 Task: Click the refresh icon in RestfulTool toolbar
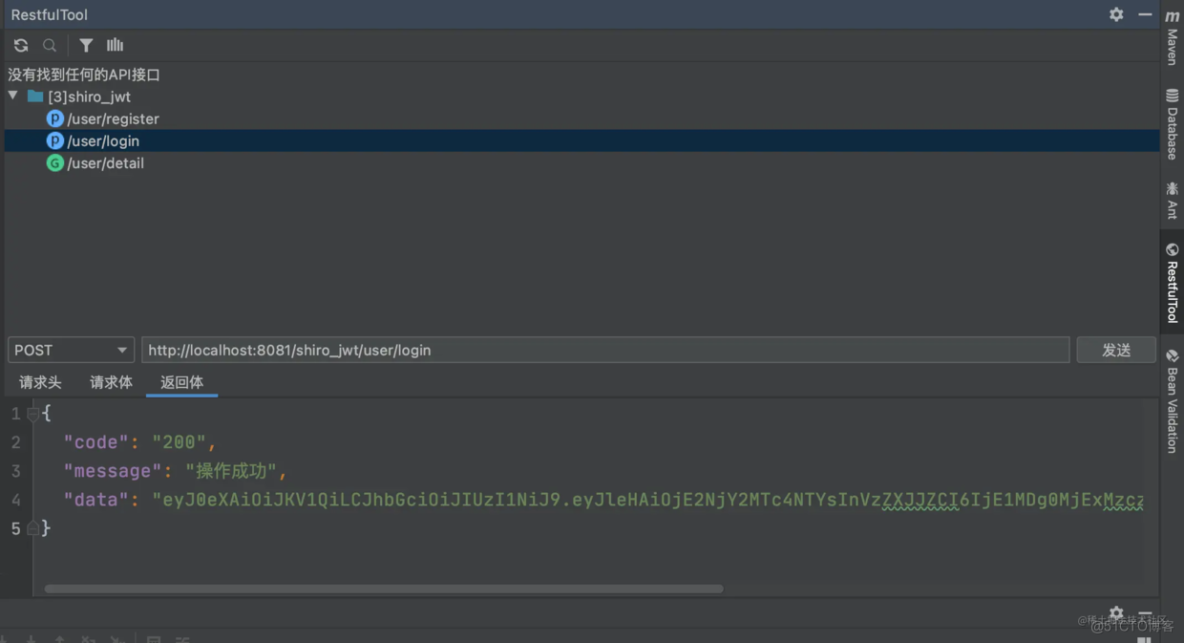click(x=21, y=45)
